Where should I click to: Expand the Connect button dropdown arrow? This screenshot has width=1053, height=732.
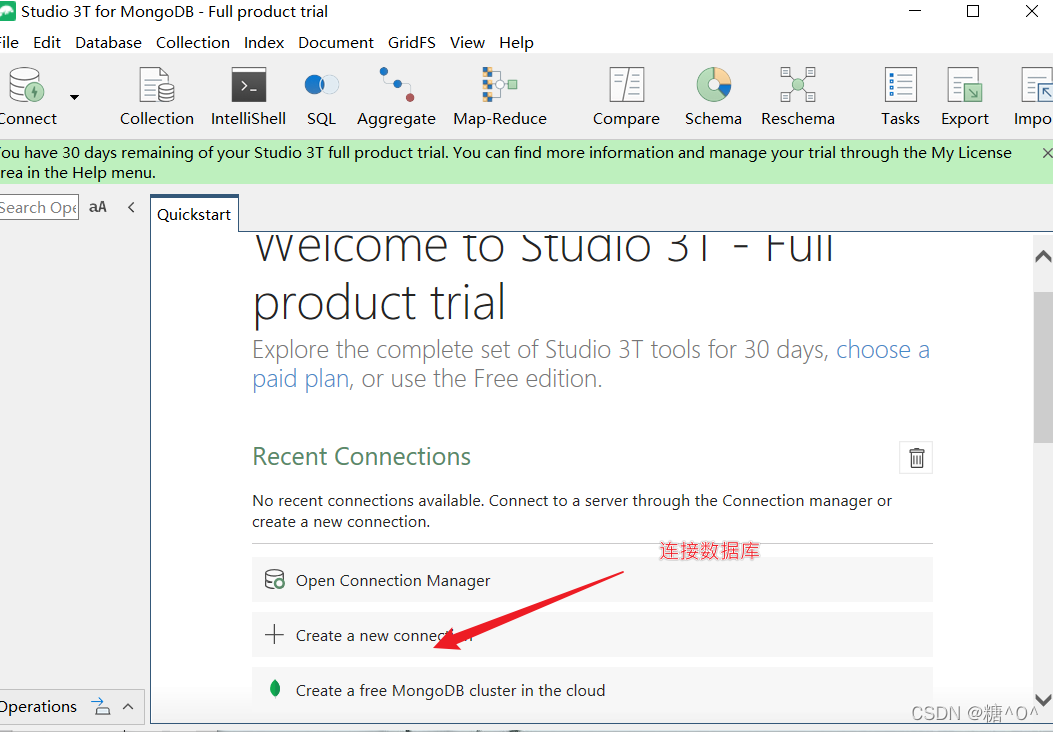[x=74, y=97]
